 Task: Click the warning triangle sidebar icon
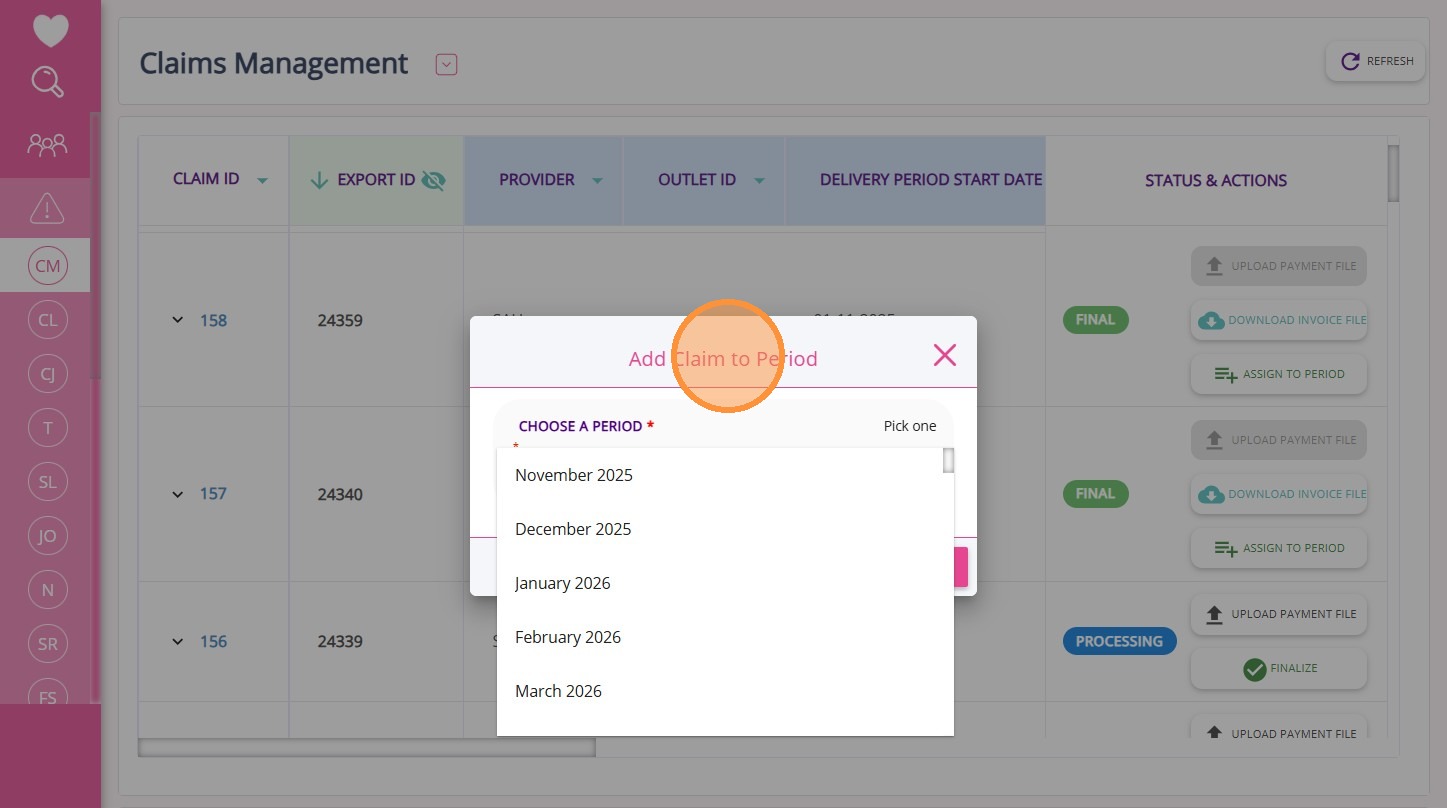point(47,209)
